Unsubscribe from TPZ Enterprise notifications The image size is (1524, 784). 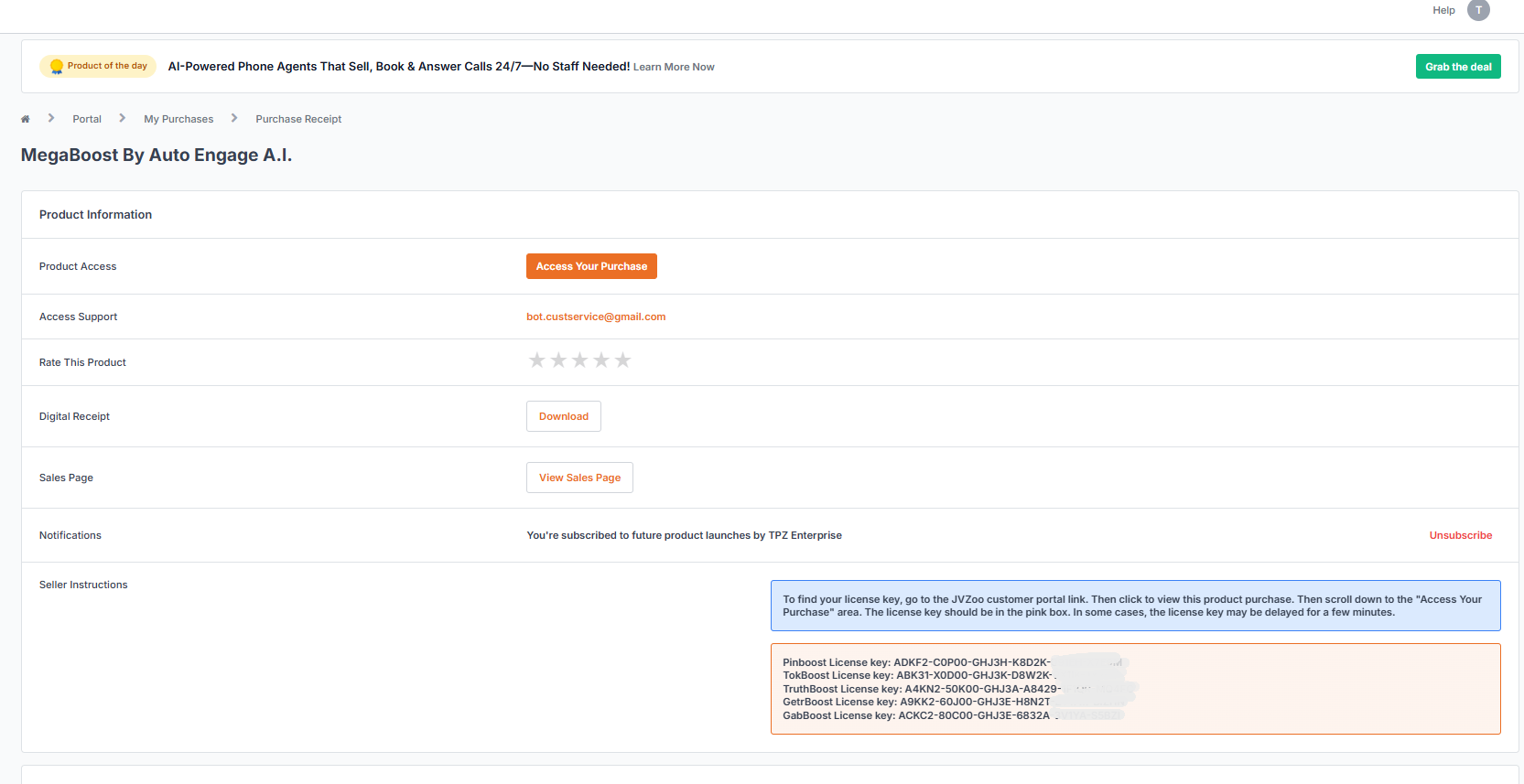click(x=1461, y=535)
